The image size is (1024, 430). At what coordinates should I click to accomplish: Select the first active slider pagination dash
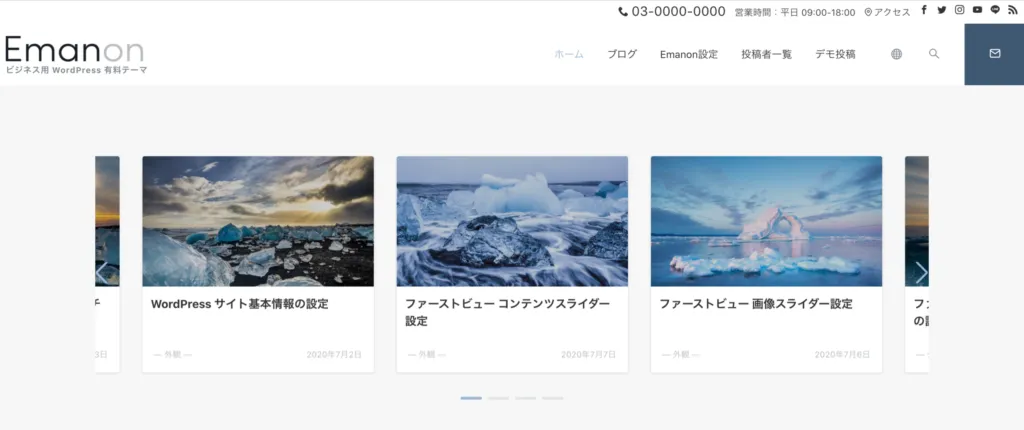click(471, 398)
